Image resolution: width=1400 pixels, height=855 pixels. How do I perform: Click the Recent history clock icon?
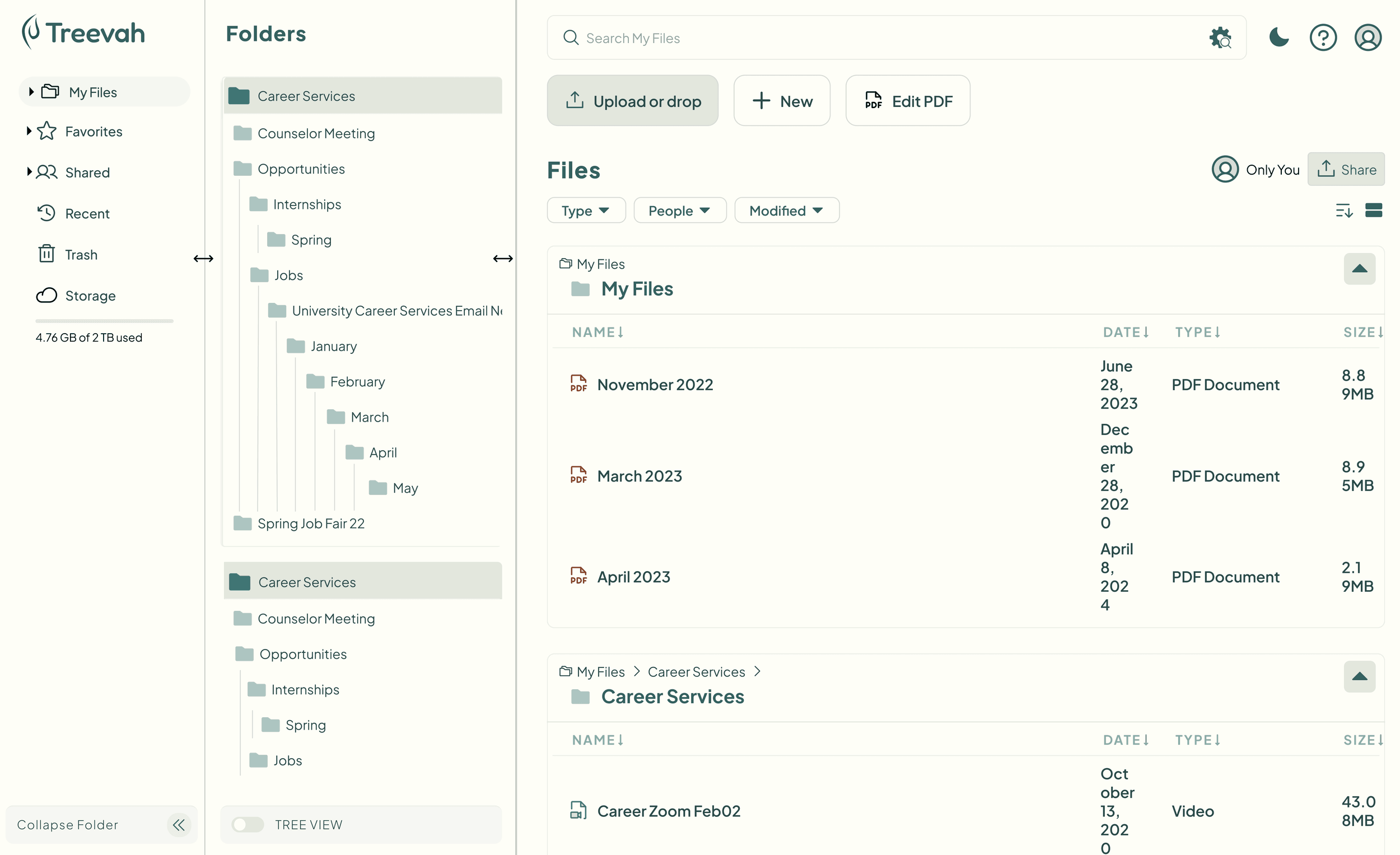coord(46,213)
